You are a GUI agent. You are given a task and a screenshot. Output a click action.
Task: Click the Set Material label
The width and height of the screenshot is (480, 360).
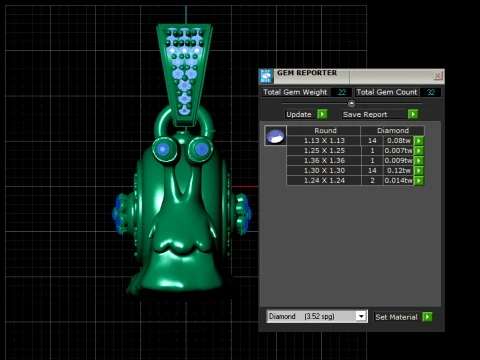pyautogui.click(x=396, y=317)
